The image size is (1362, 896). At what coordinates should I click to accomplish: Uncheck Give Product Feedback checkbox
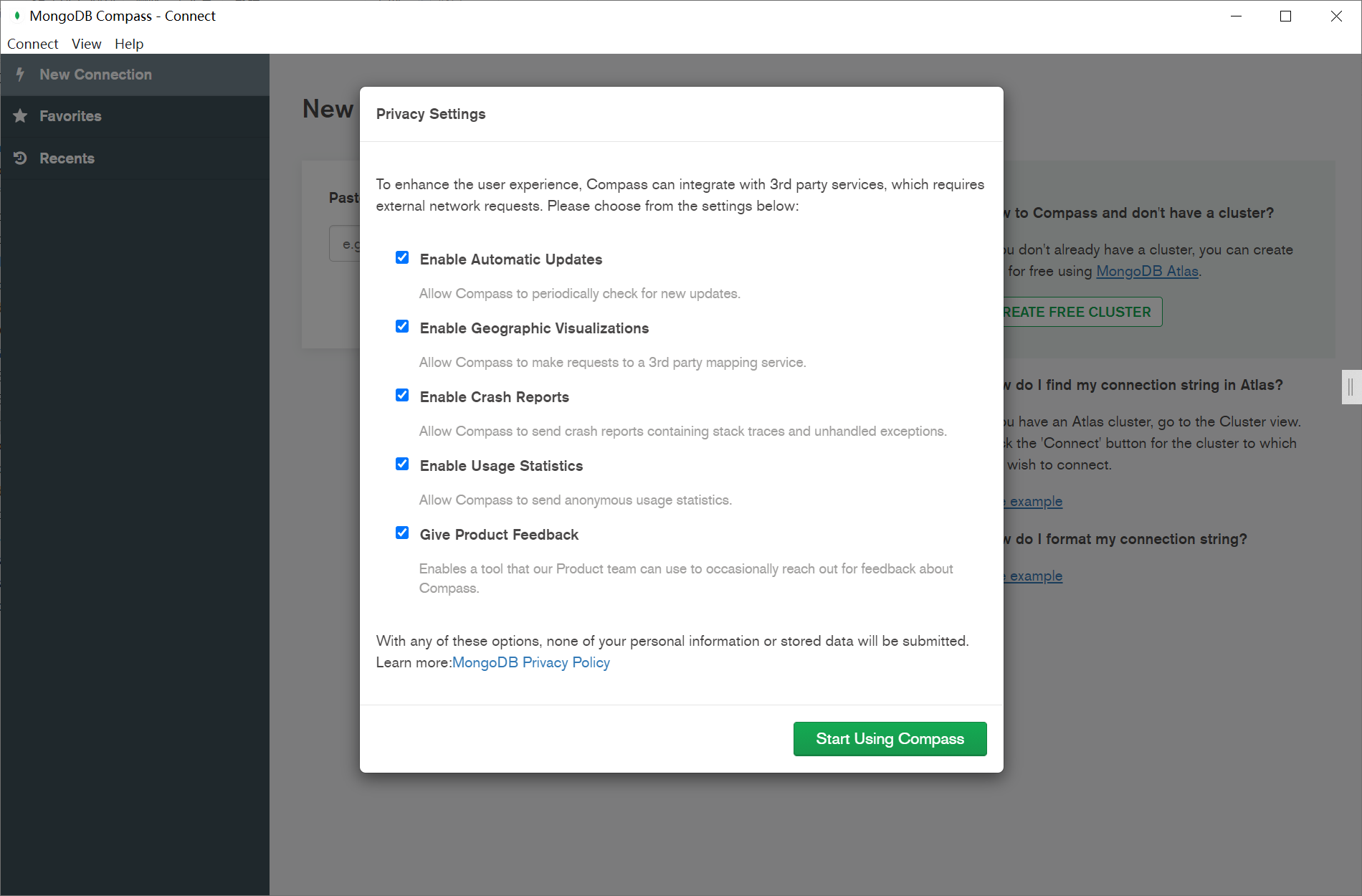(x=402, y=533)
